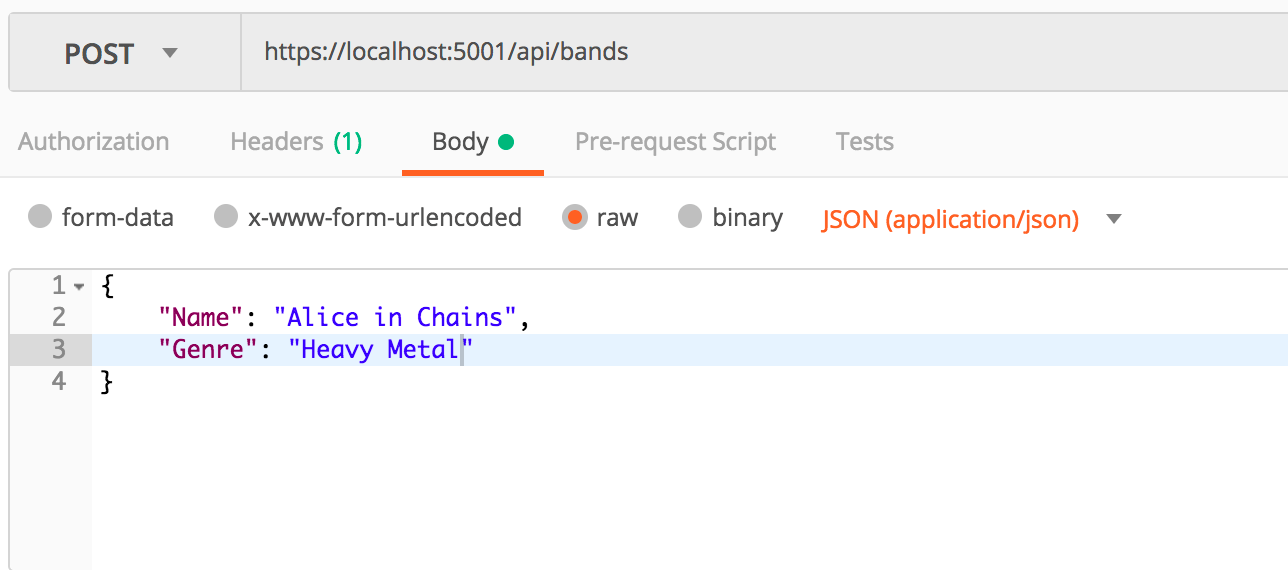The height and width of the screenshot is (570, 1288).
Task: Click the "Name" key in editor
Action: [202, 317]
